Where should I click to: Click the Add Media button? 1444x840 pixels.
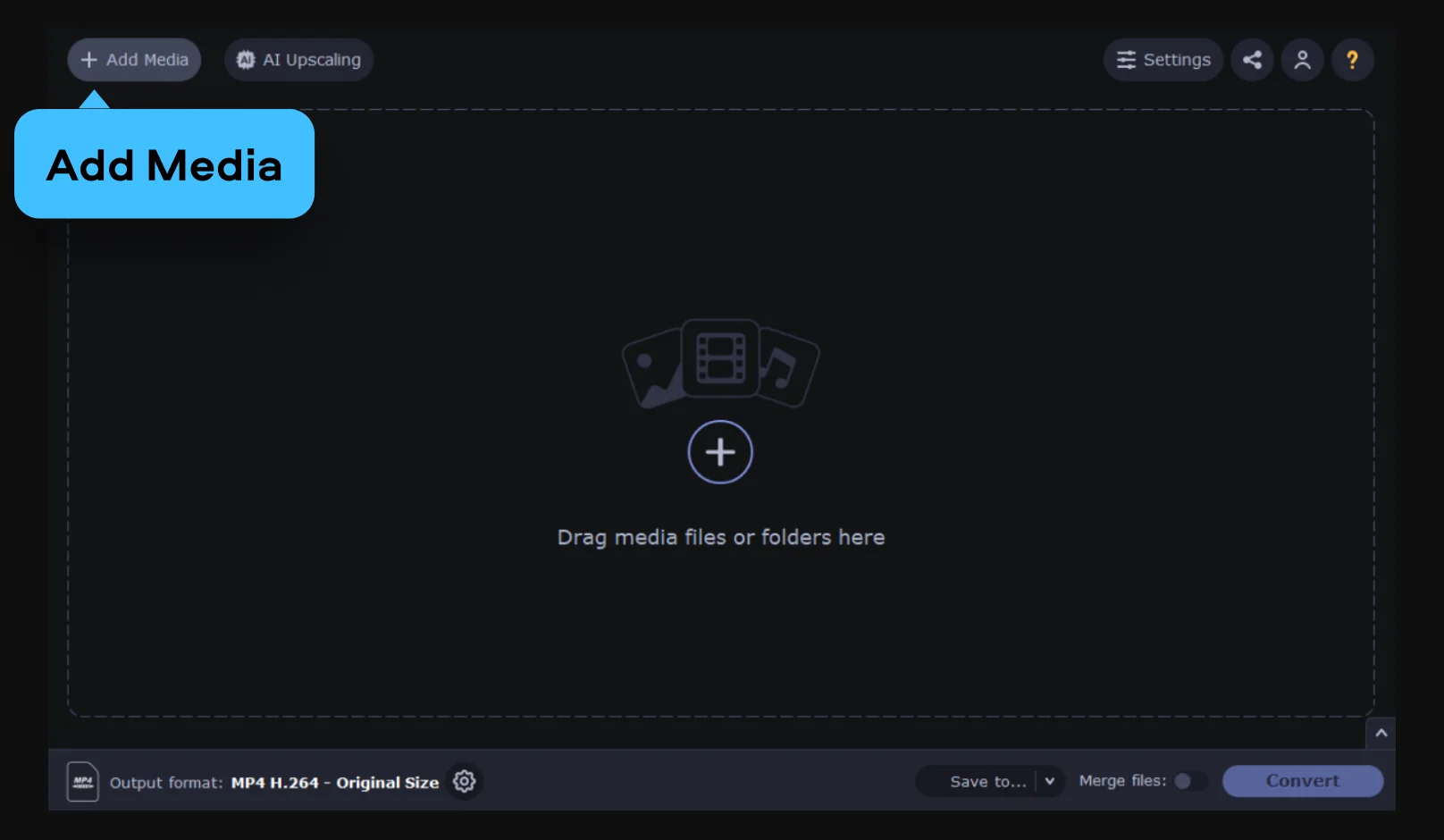click(134, 60)
